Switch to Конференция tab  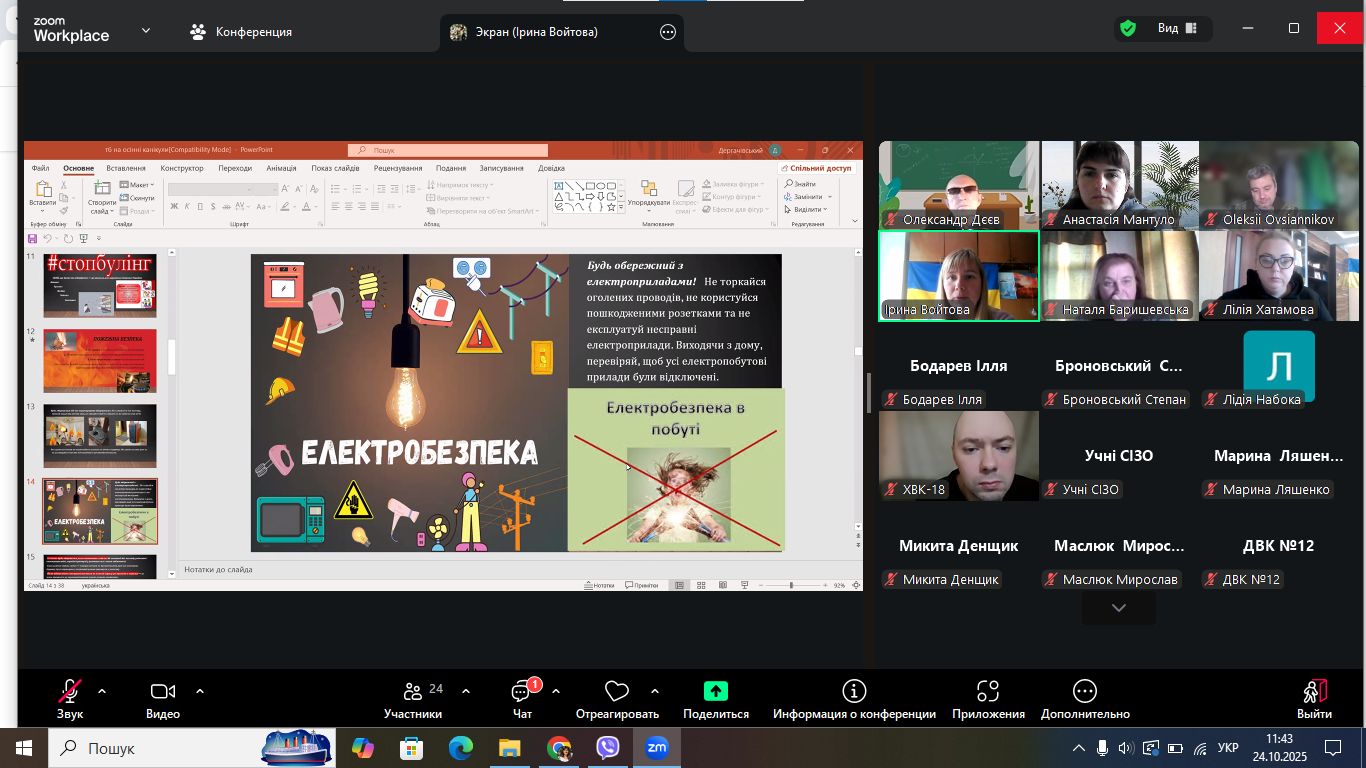(241, 32)
